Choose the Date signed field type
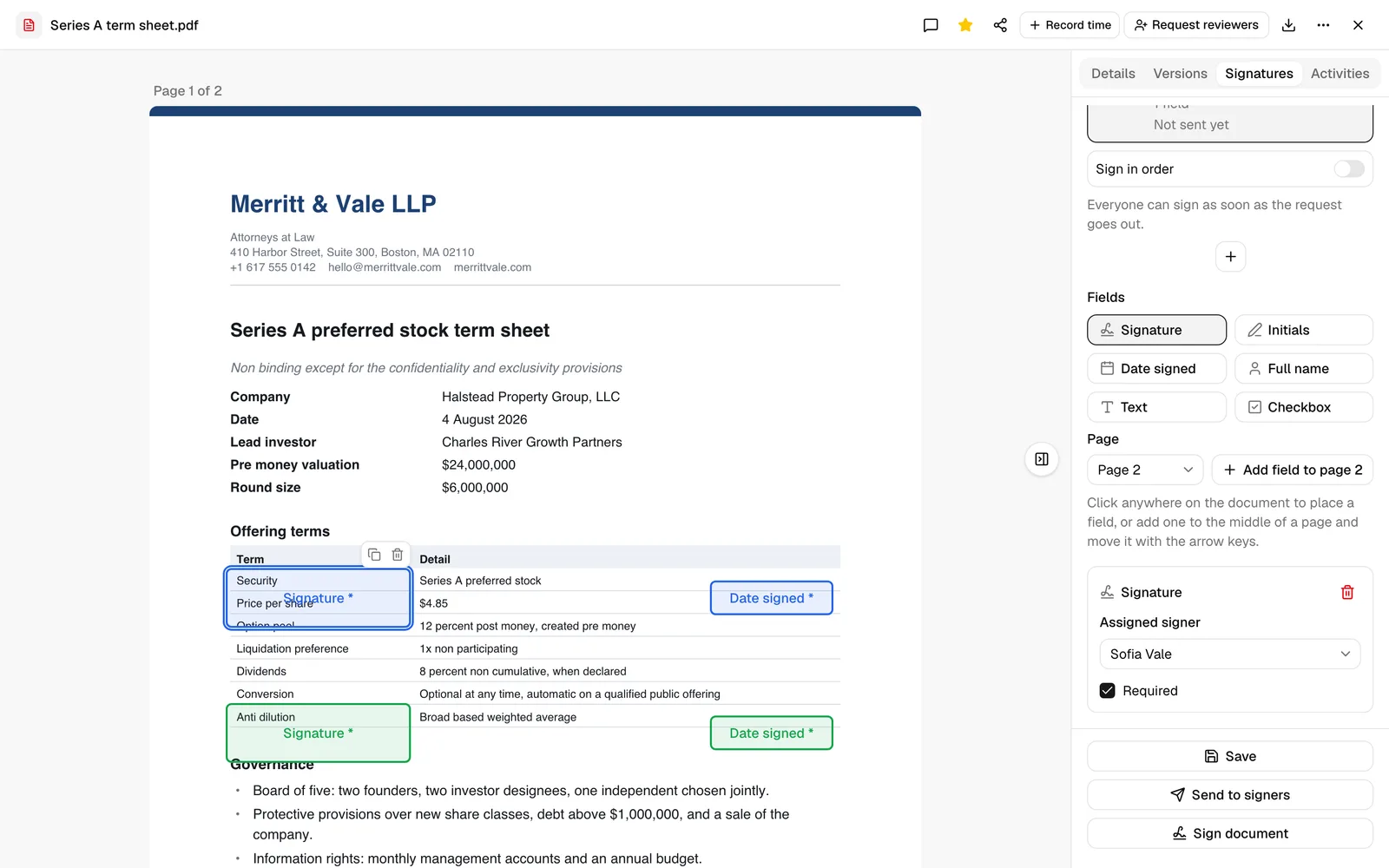1389x868 pixels. [x=1156, y=369]
